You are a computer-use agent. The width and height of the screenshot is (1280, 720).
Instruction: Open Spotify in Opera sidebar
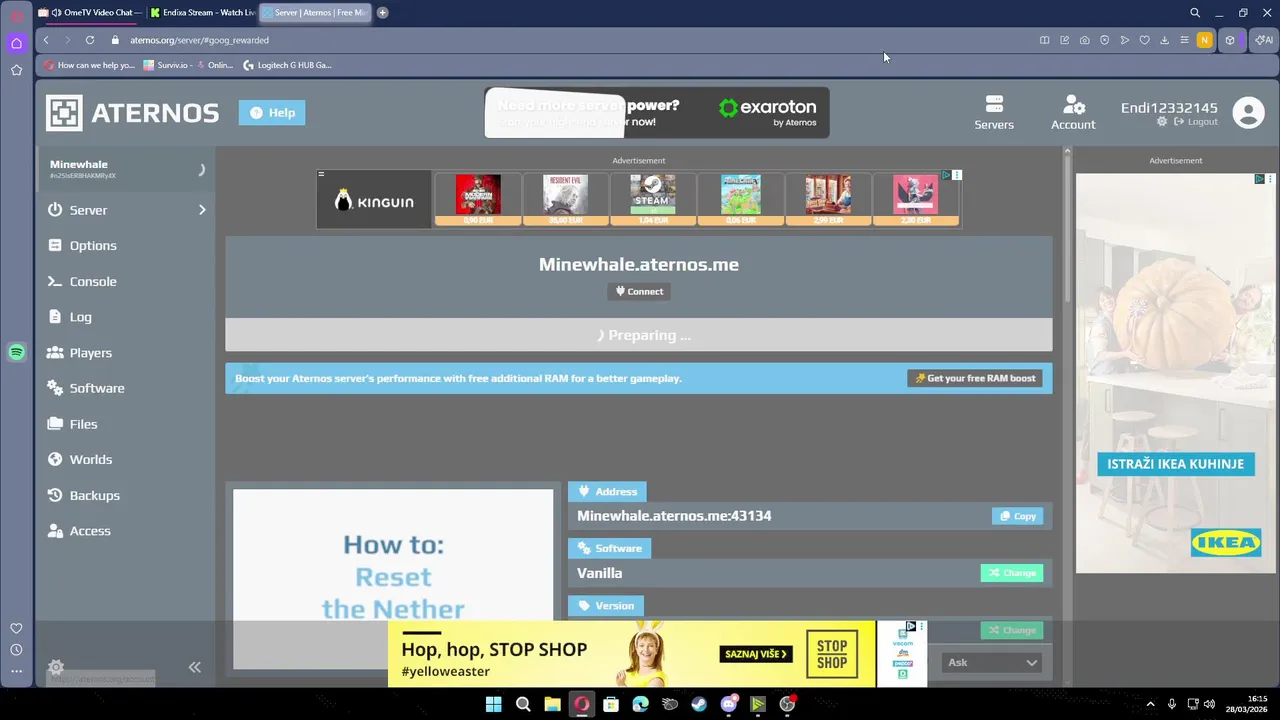[16, 352]
